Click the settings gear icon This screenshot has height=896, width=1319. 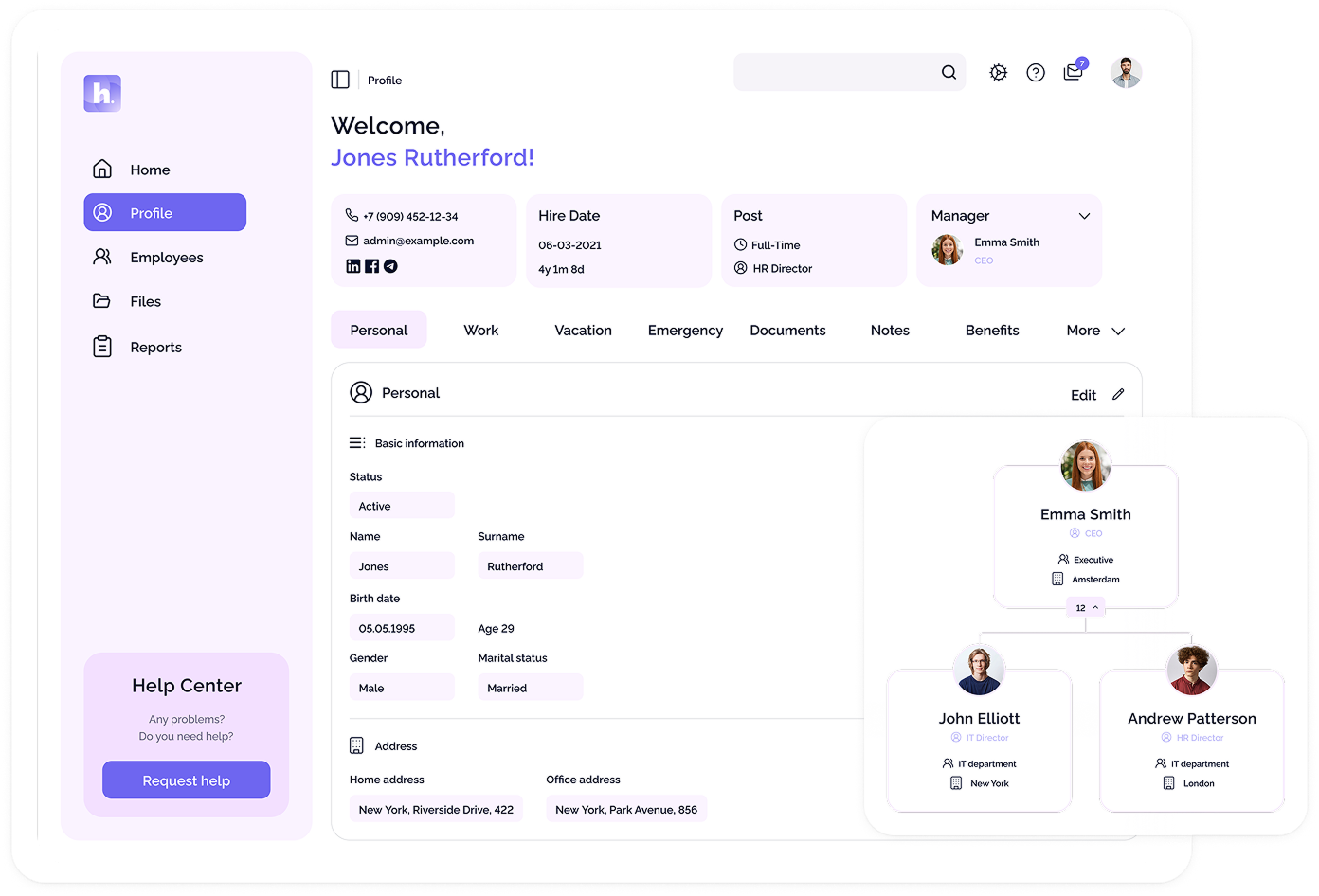point(998,72)
